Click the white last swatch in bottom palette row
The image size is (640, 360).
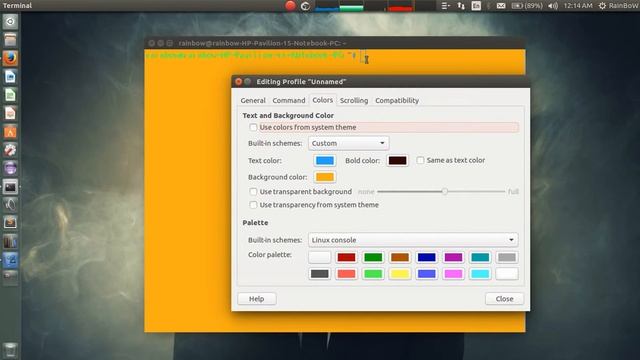pos(507,273)
